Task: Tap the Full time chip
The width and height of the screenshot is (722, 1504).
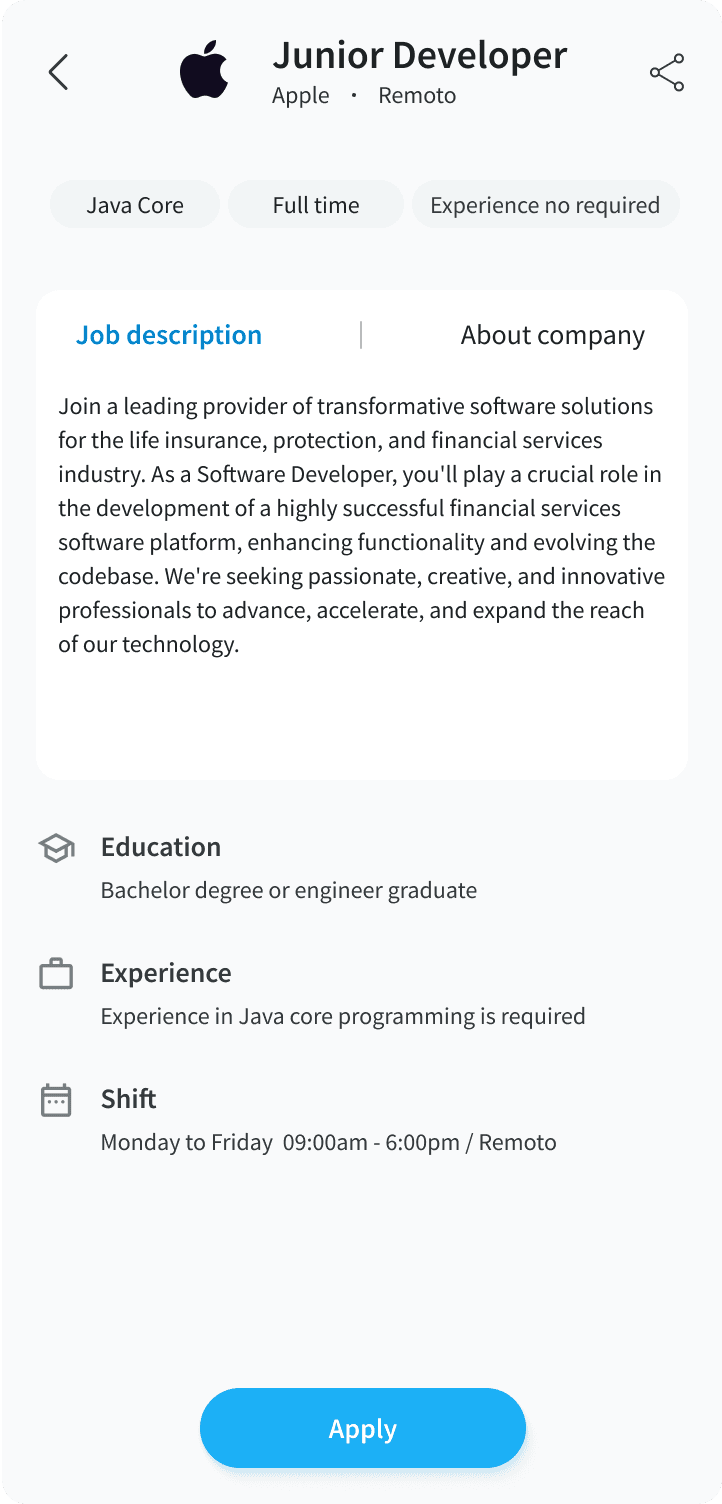Action: 315,204
